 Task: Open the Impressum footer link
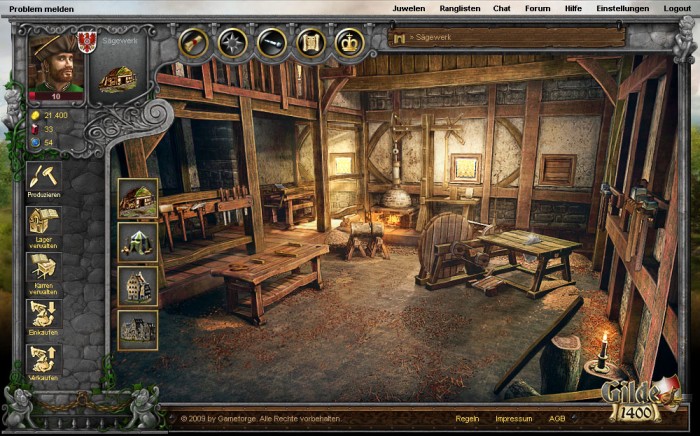pos(514,419)
